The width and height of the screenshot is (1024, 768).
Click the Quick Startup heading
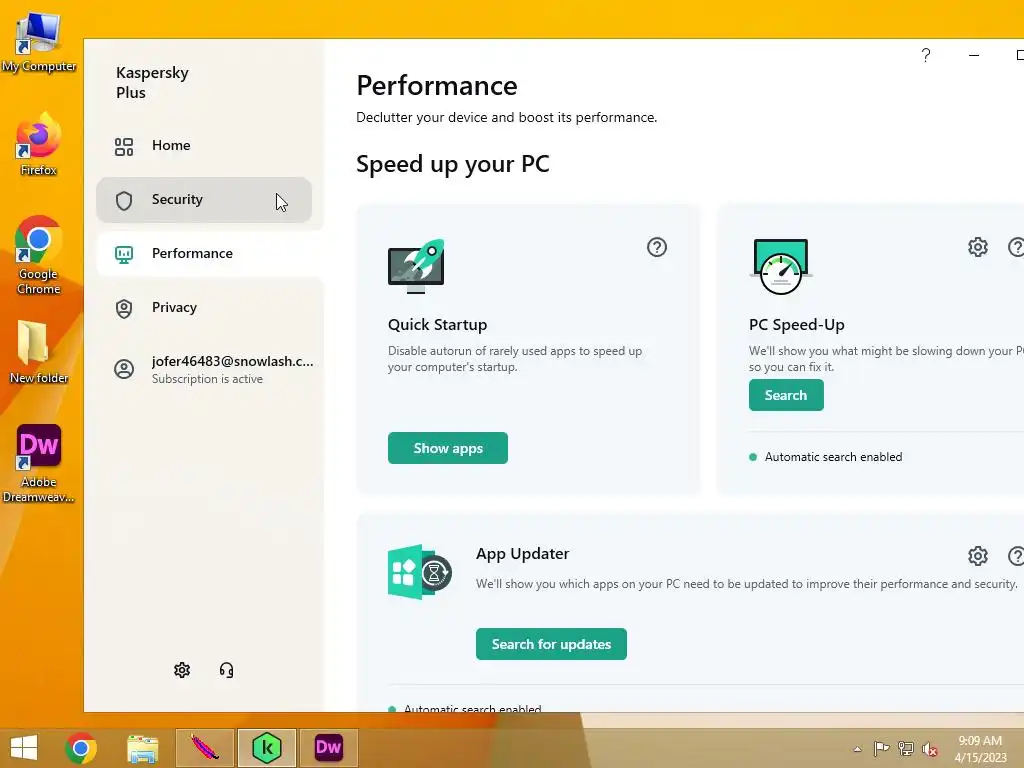coord(438,325)
